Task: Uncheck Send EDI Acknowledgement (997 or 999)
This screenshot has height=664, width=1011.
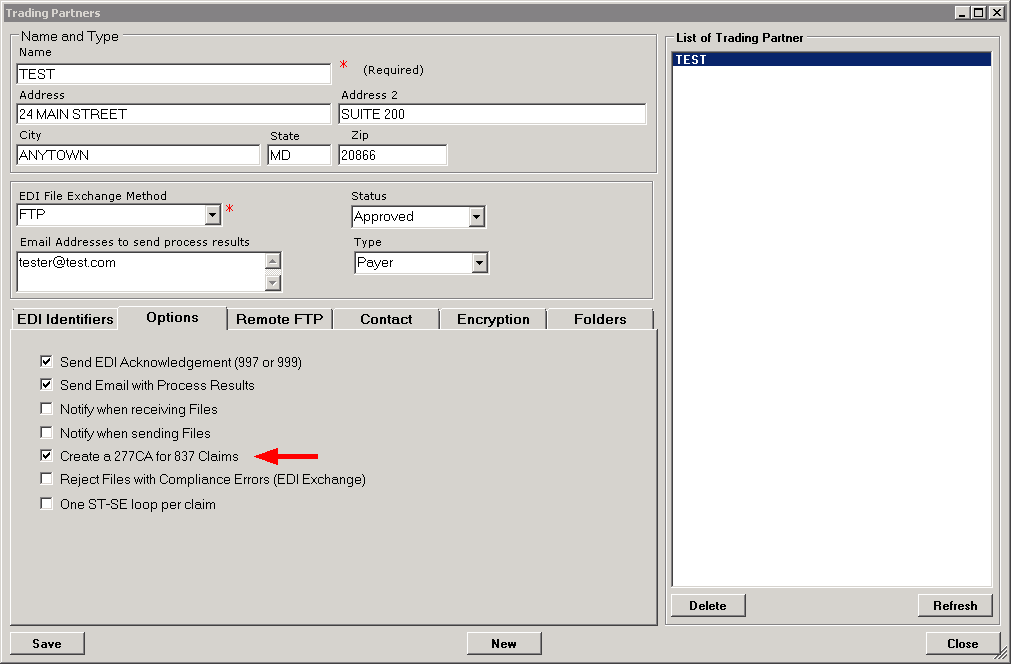Action: click(46, 362)
